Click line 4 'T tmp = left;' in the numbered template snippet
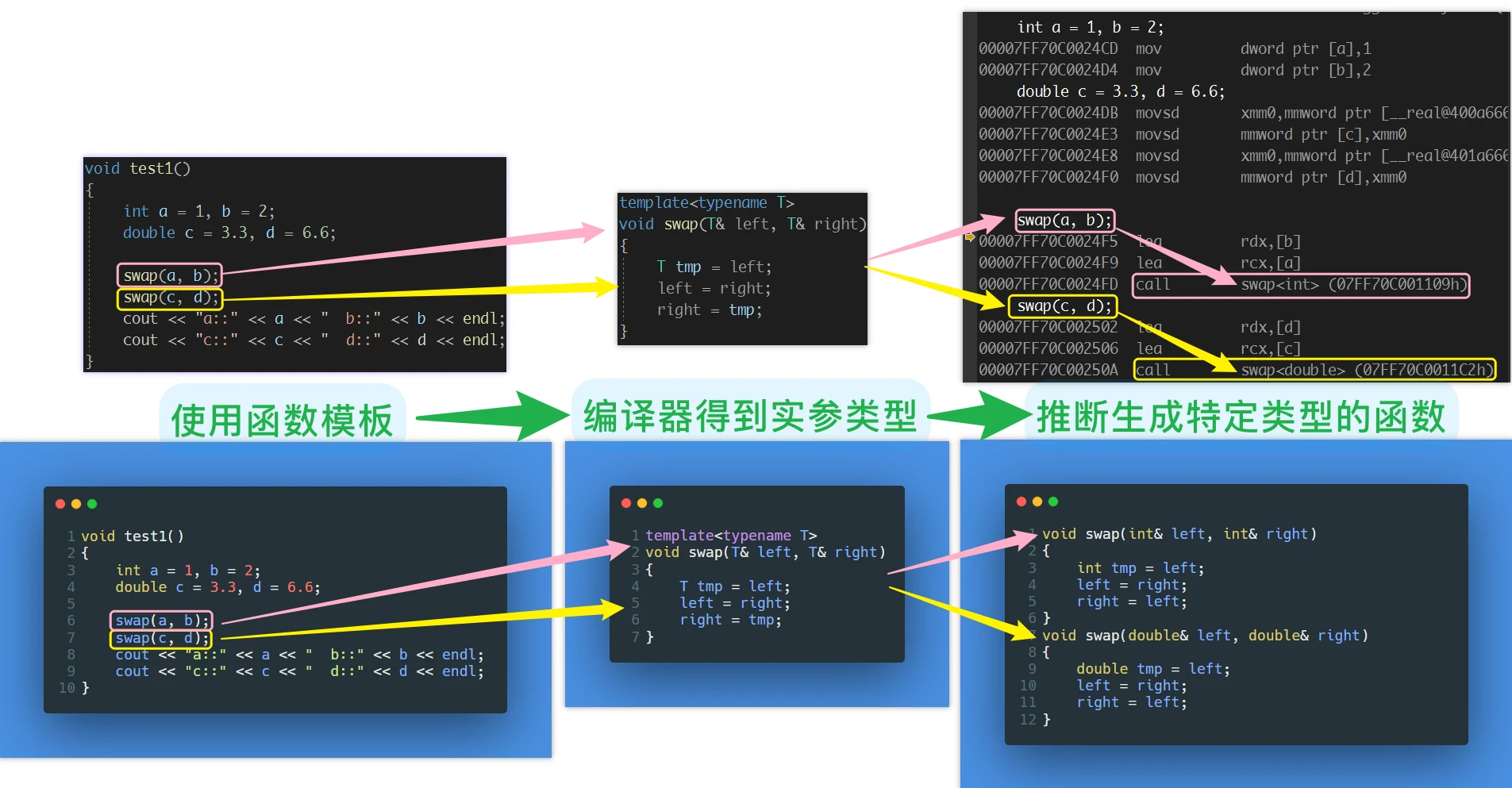Viewport: 1512px width, 788px height. [735, 586]
